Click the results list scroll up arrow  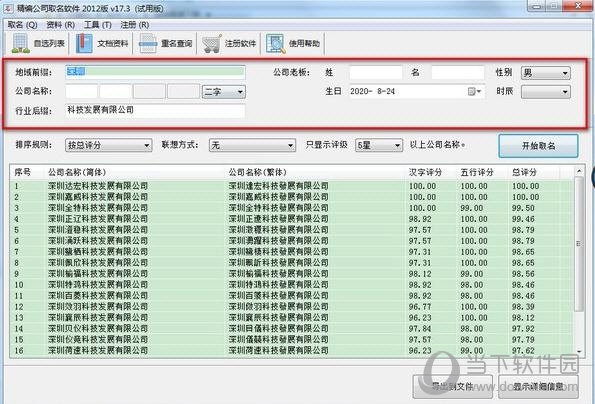click(x=579, y=171)
